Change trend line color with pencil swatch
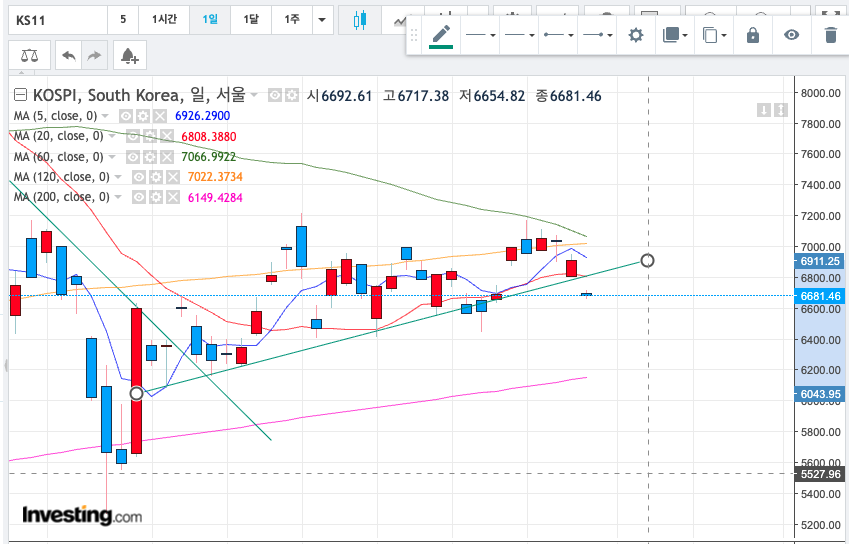Image resolution: width=849 pixels, height=544 pixels. pyautogui.click(x=441, y=36)
